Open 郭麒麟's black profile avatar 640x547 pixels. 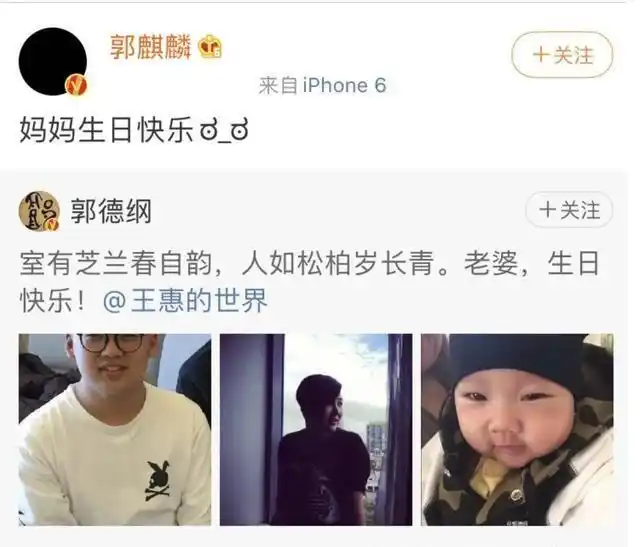[53, 62]
